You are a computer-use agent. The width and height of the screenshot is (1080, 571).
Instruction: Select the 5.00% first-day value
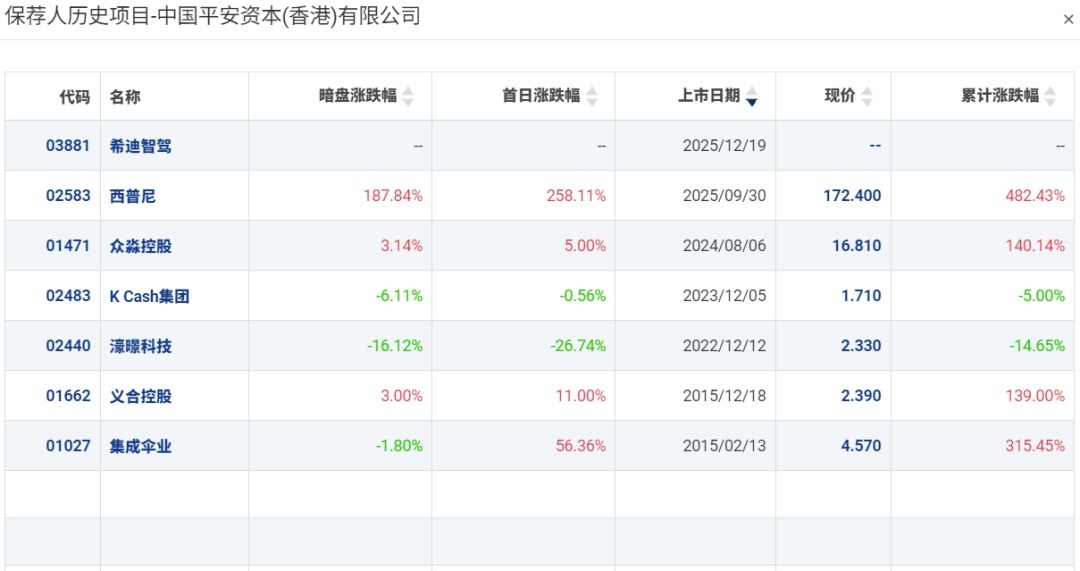585,246
